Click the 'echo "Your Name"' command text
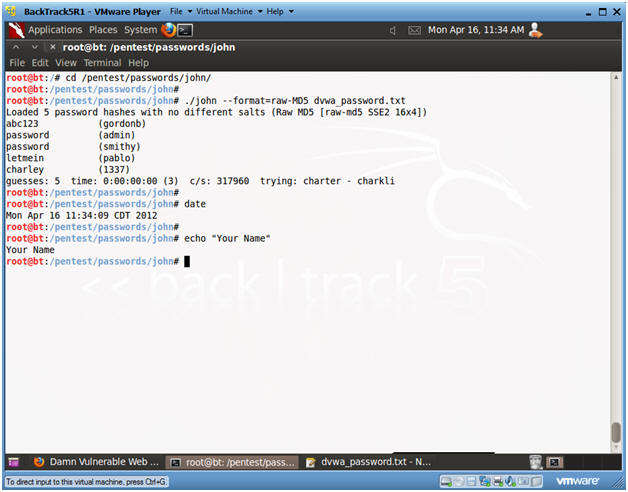 pyautogui.click(x=227, y=238)
